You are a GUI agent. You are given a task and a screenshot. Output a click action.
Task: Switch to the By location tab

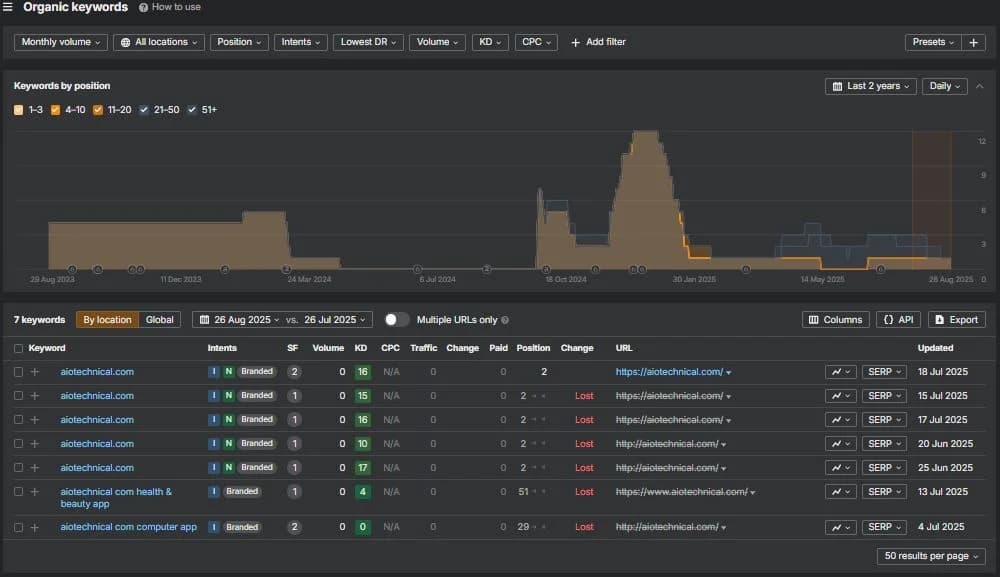(107, 320)
